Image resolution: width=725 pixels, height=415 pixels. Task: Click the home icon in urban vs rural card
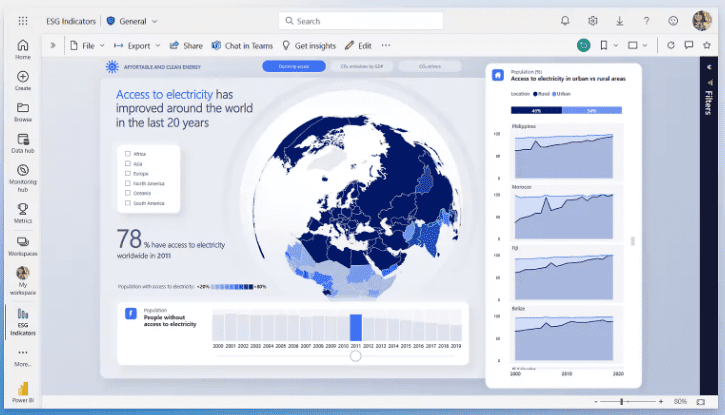(x=498, y=75)
